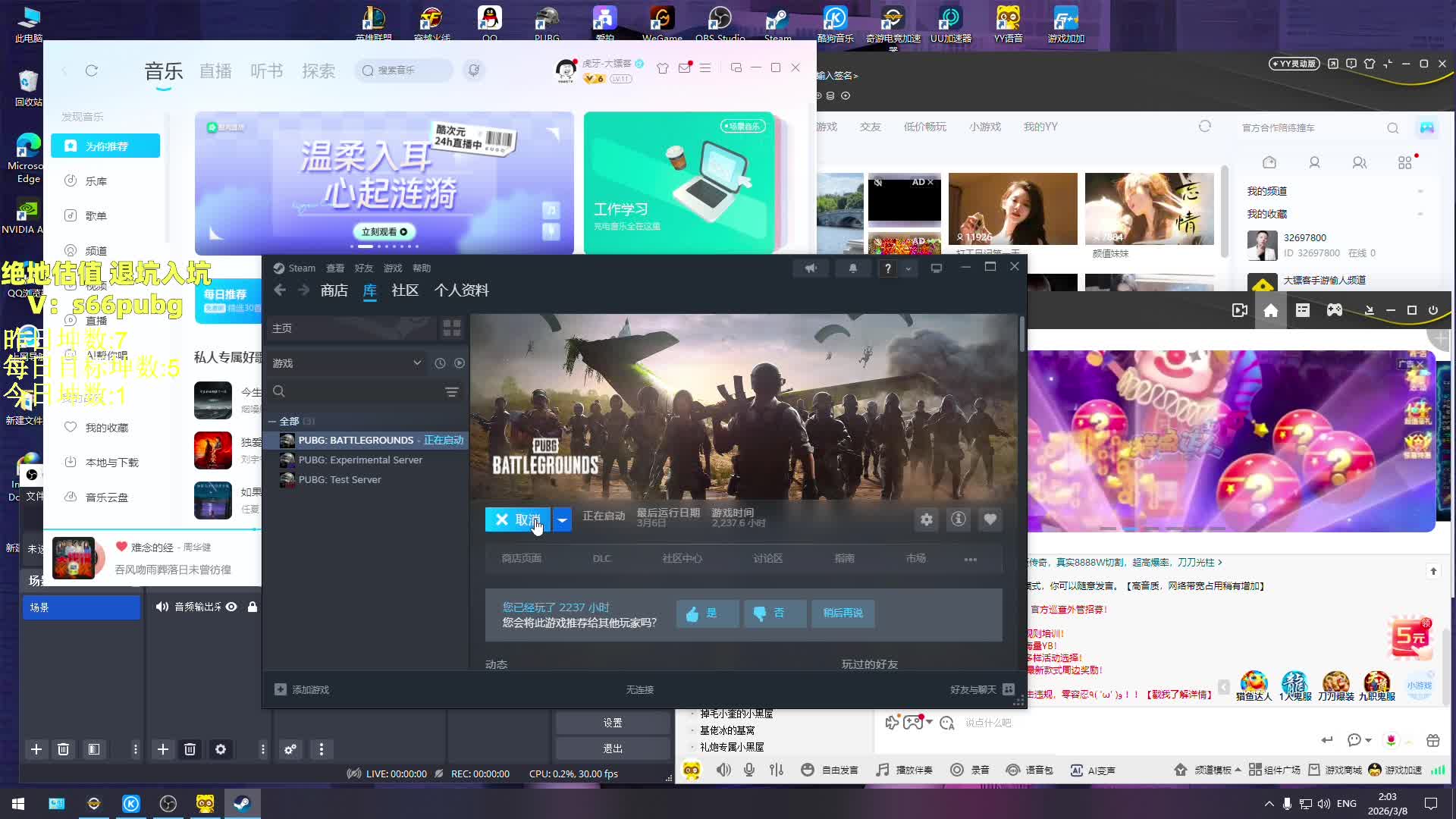Open library filter options icon
Viewport: 1456px width, 819px height.
(x=452, y=391)
